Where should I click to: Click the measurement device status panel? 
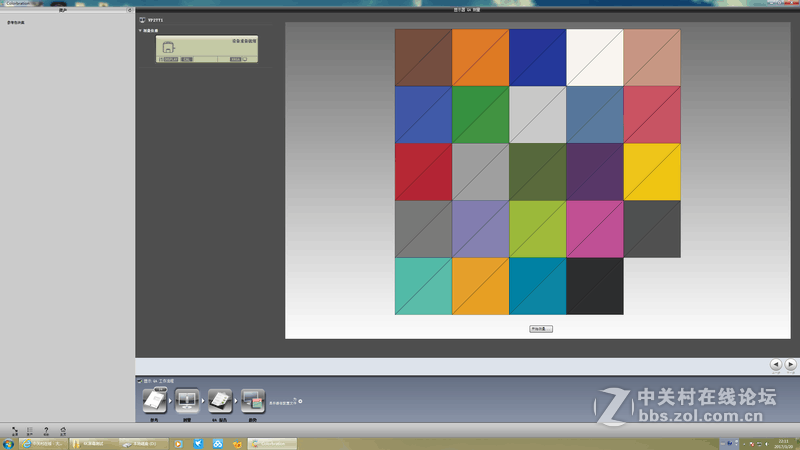coord(203,50)
